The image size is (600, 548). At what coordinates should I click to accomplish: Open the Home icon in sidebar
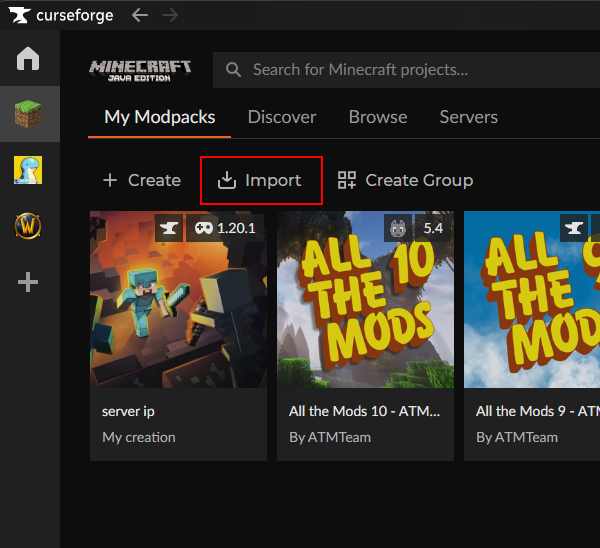tap(28, 59)
